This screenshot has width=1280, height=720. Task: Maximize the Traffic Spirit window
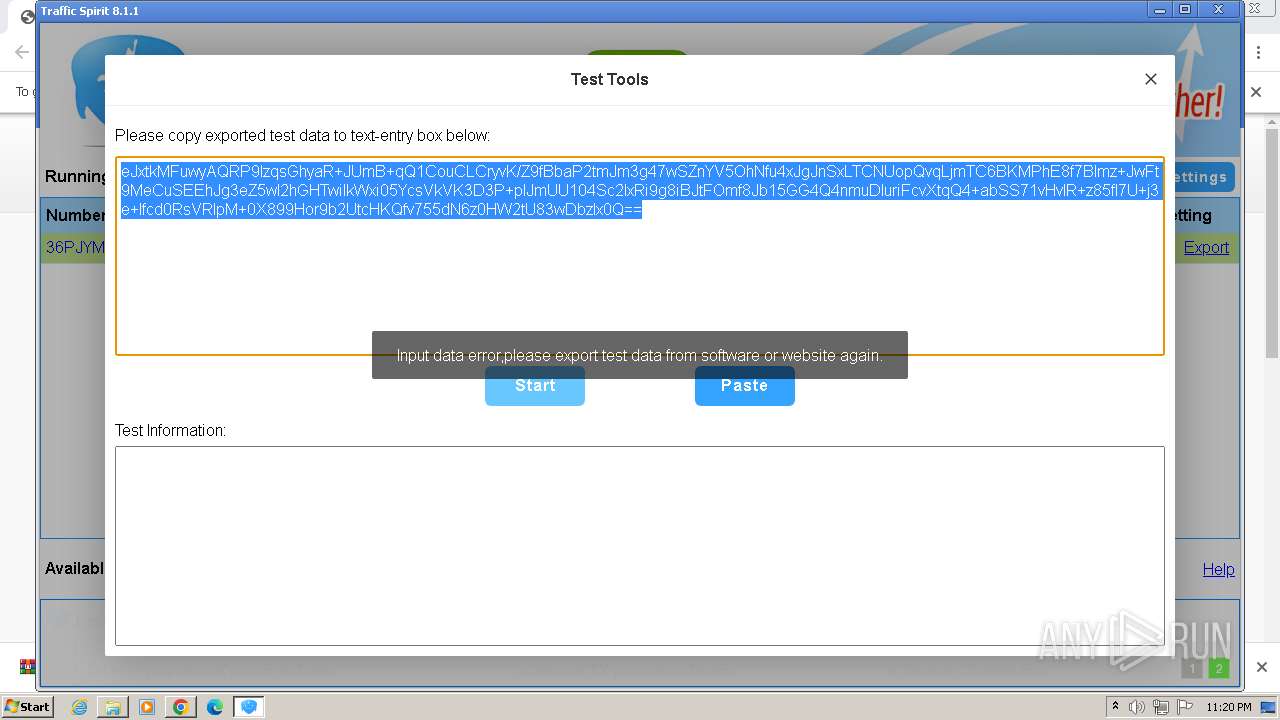click(x=1185, y=10)
